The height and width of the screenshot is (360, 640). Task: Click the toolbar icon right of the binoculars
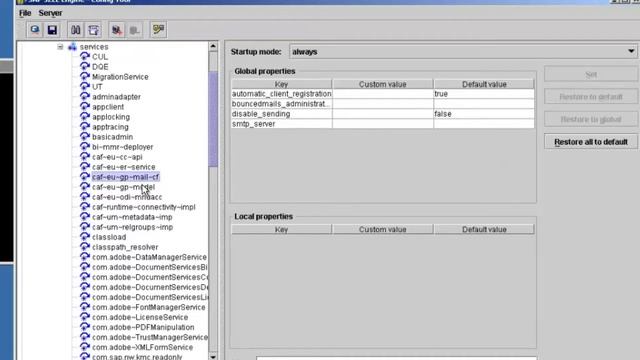[x=93, y=30]
